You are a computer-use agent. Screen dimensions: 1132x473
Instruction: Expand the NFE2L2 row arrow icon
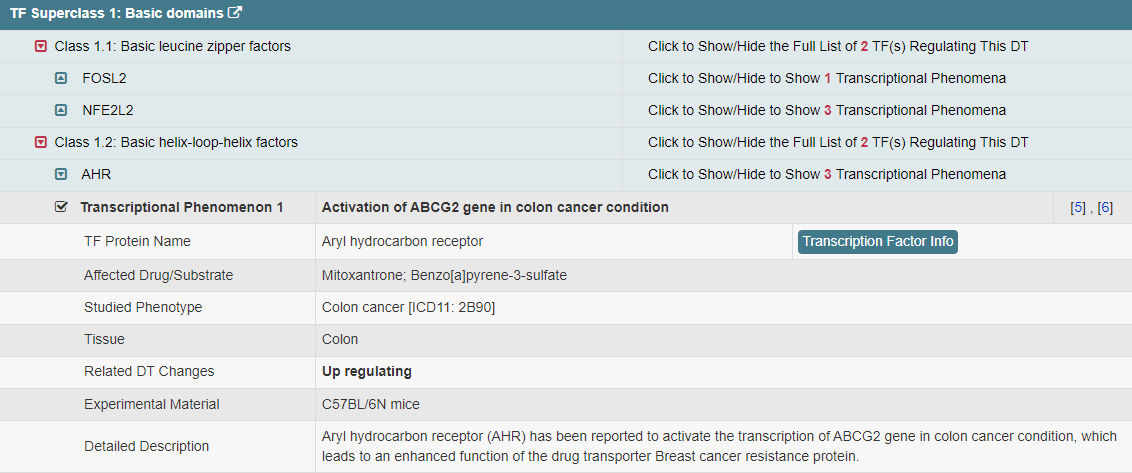click(61, 110)
